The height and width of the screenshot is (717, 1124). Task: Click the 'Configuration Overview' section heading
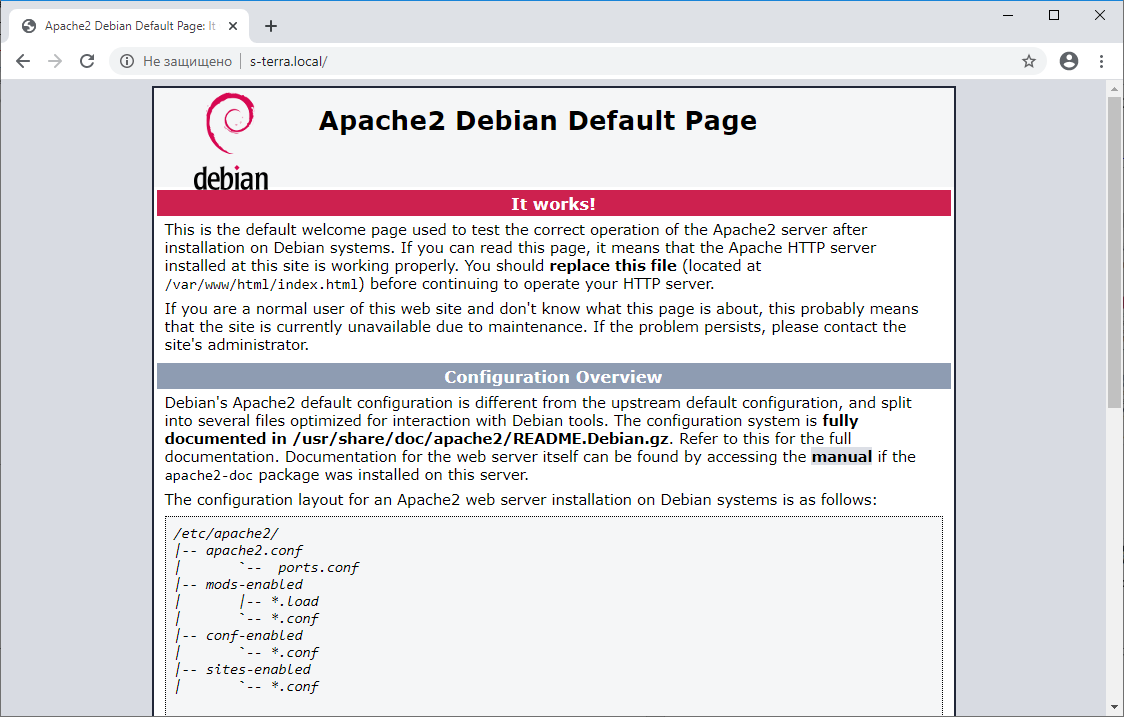point(553,377)
